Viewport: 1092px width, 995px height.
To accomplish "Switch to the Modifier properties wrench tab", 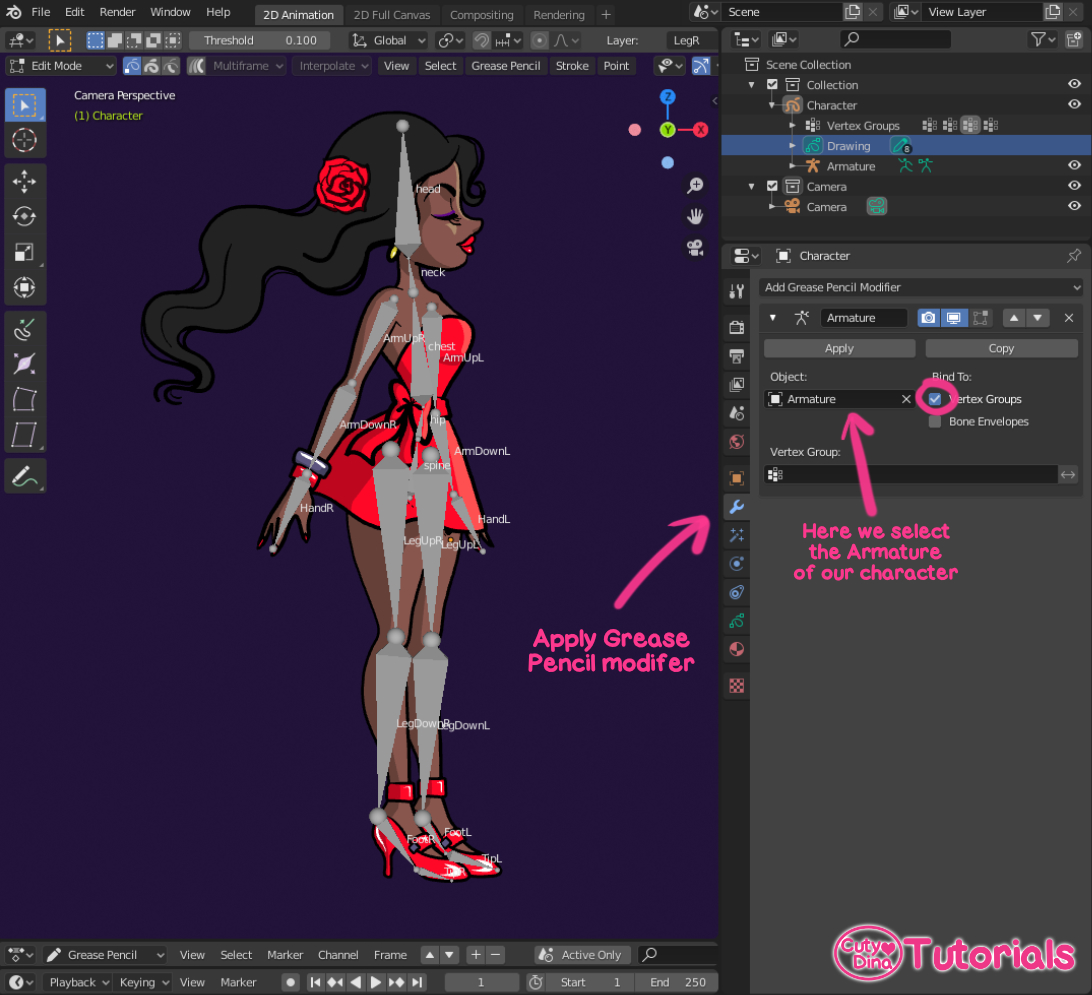I will tap(736, 507).
